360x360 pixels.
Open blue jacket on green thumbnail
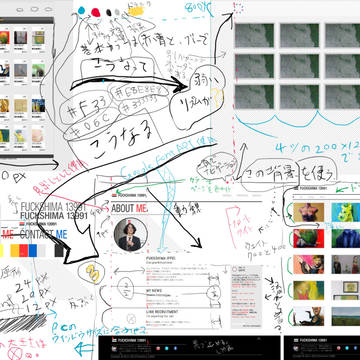point(346,238)
